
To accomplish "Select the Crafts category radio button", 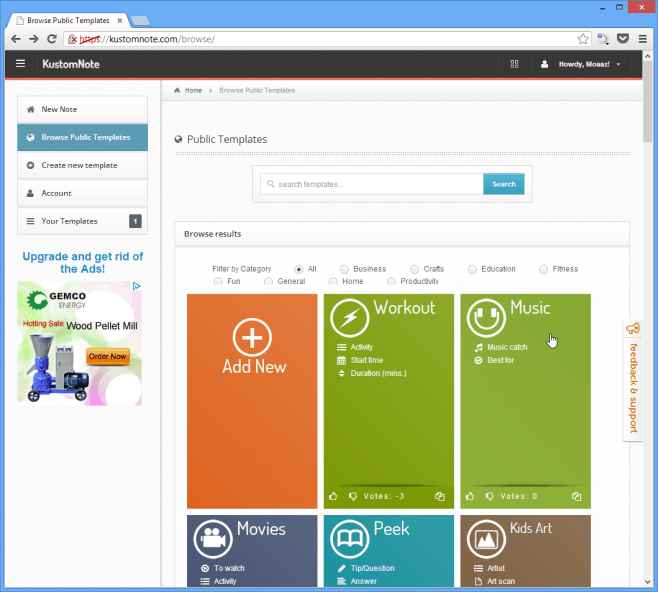I will coord(414,269).
